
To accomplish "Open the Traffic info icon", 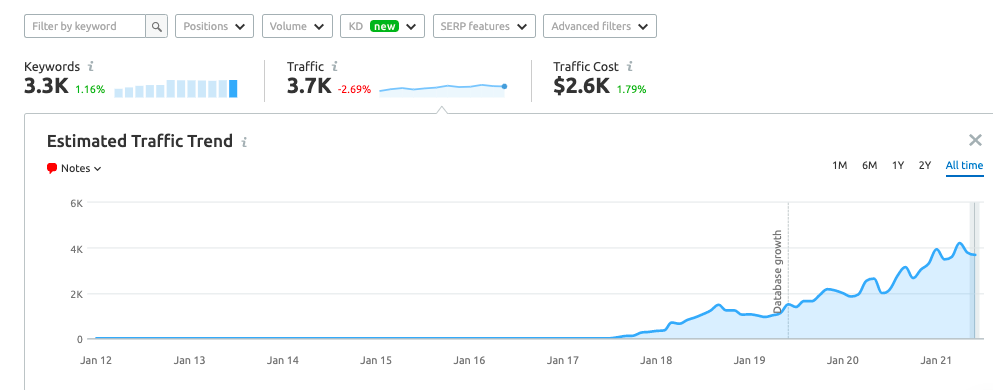I will tap(334, 66).
